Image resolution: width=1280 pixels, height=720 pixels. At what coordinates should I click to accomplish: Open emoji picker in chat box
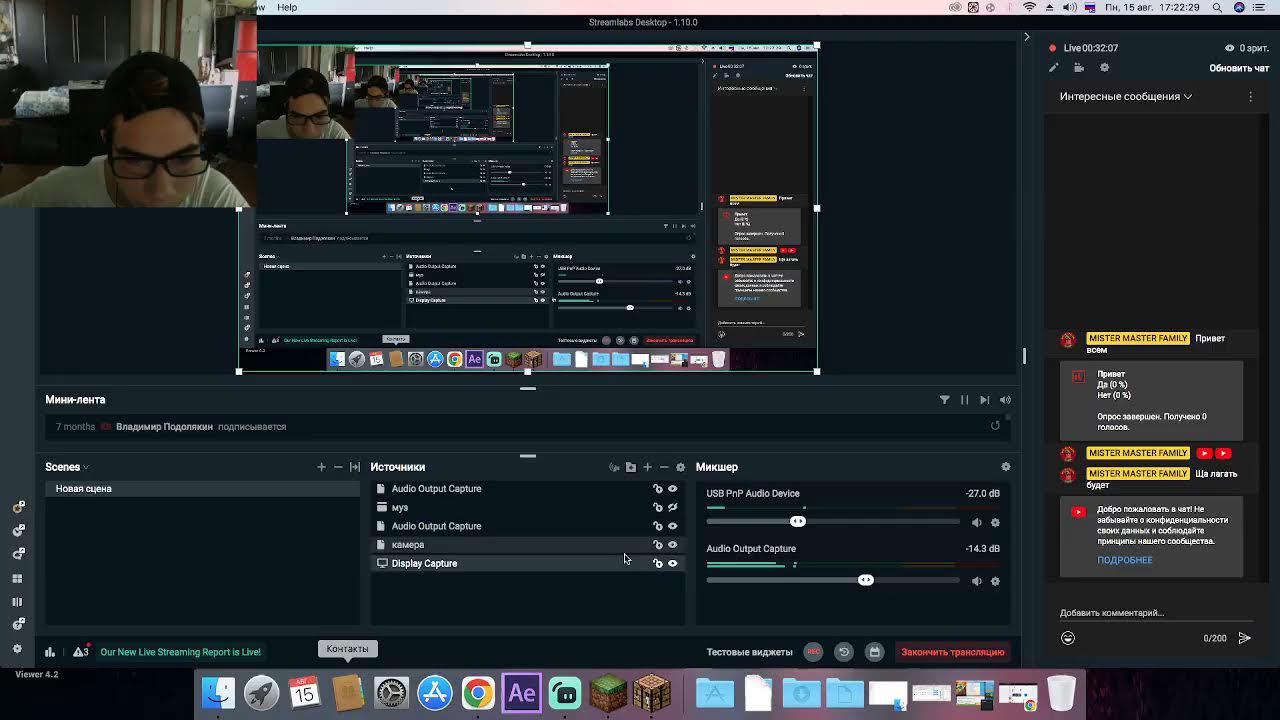click(x=1068, y=638)
